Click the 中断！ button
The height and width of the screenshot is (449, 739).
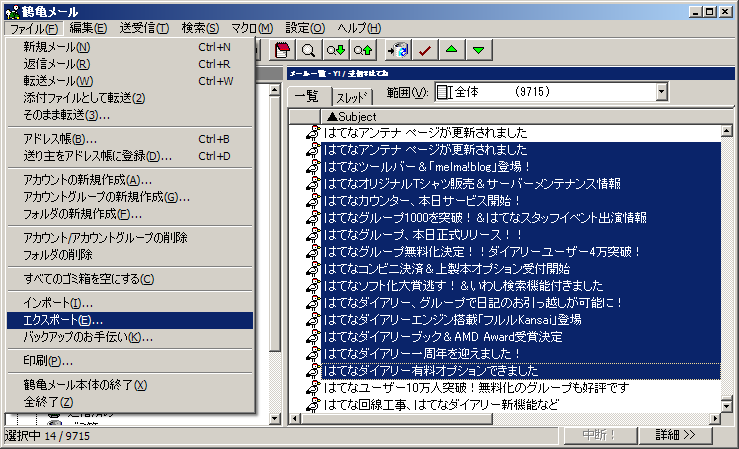pos(599,435)
